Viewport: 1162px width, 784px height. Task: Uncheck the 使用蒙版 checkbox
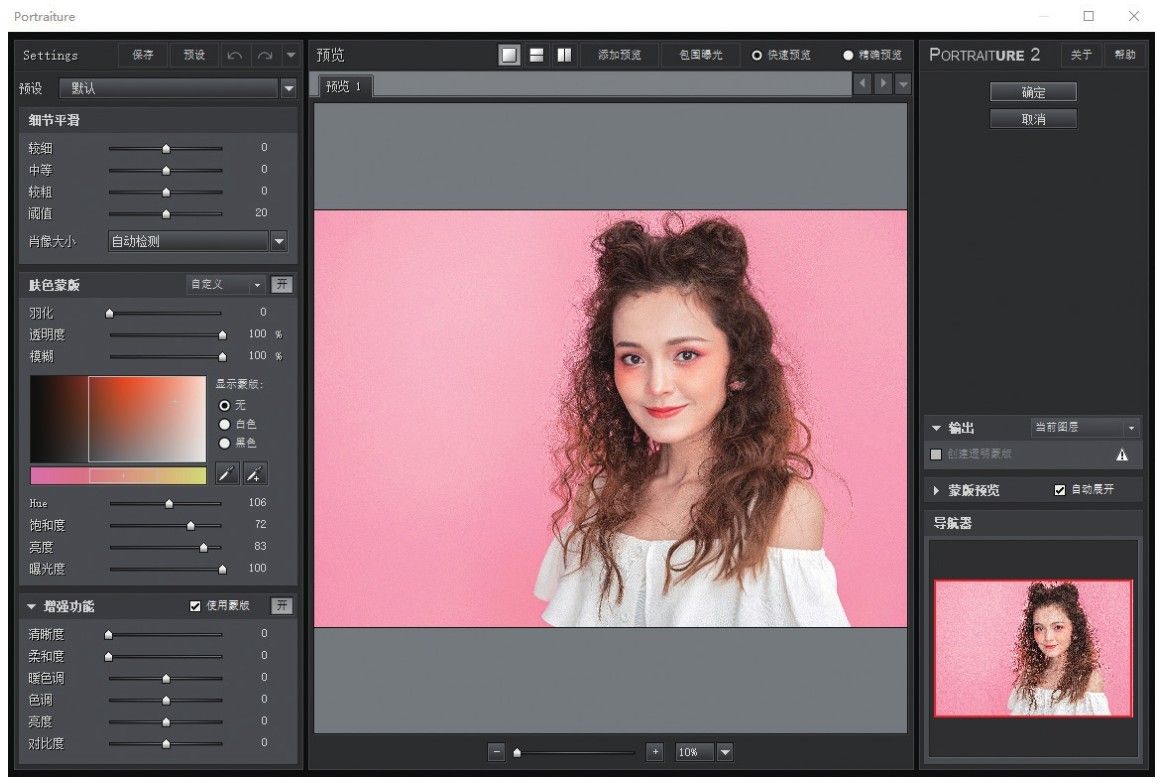[x=196, y=606]
